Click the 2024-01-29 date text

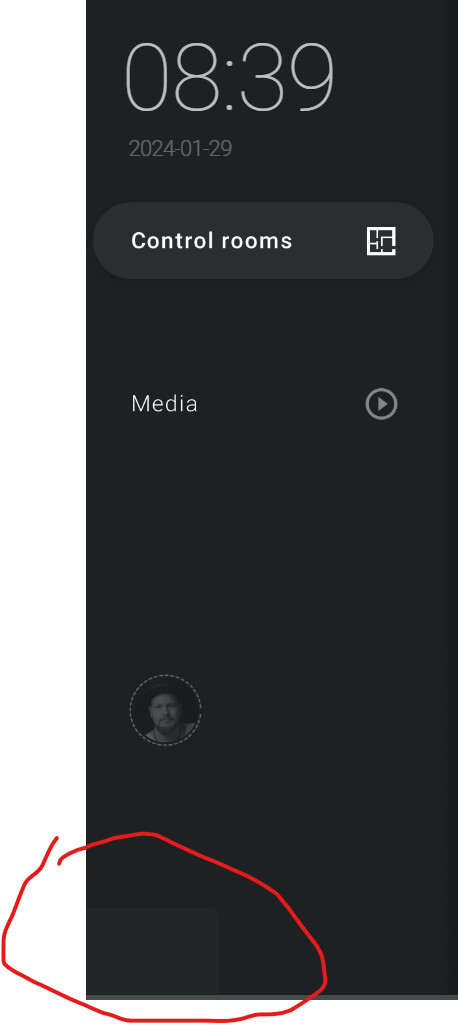[x=180, y=148]
